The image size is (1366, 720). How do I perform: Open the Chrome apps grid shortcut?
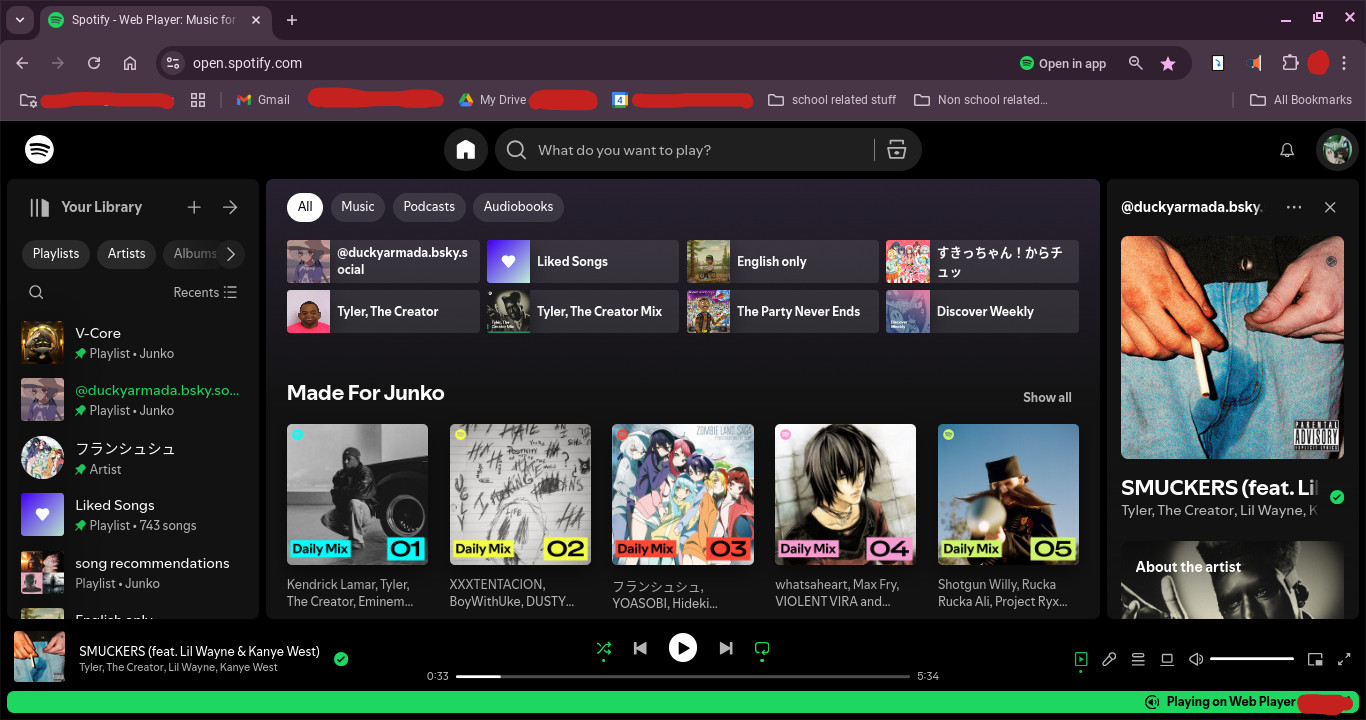(198, 100)
